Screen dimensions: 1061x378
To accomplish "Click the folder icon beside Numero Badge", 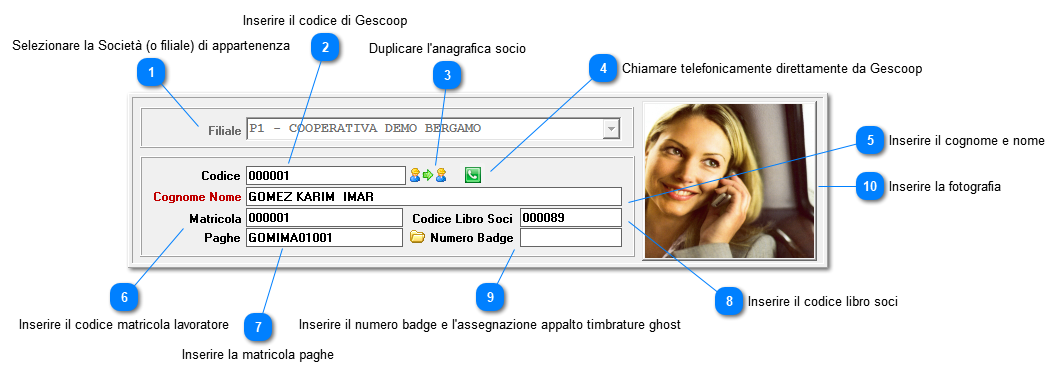I will [x=417, y=237].
